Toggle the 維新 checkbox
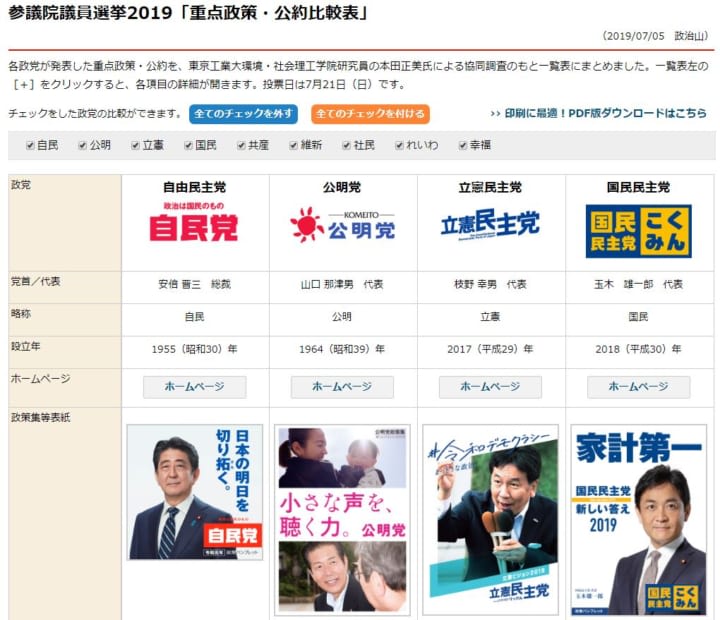Image resolution: width=720 pixels, height=620 pixels. click(294, 146)
